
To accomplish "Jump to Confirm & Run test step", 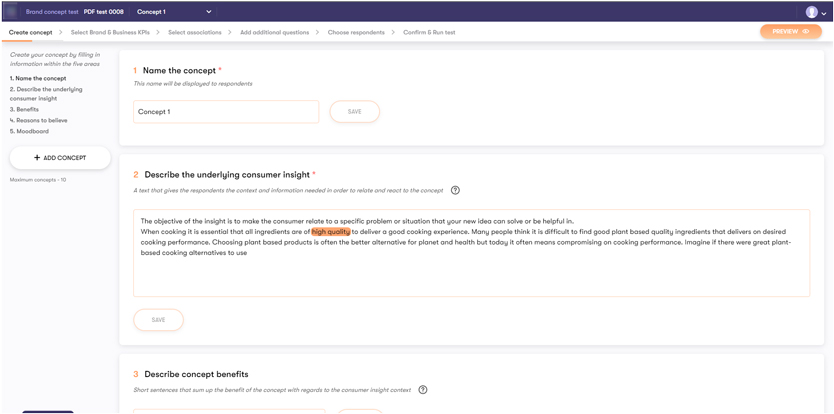I will pyautogui.click(x=428, y=32).
